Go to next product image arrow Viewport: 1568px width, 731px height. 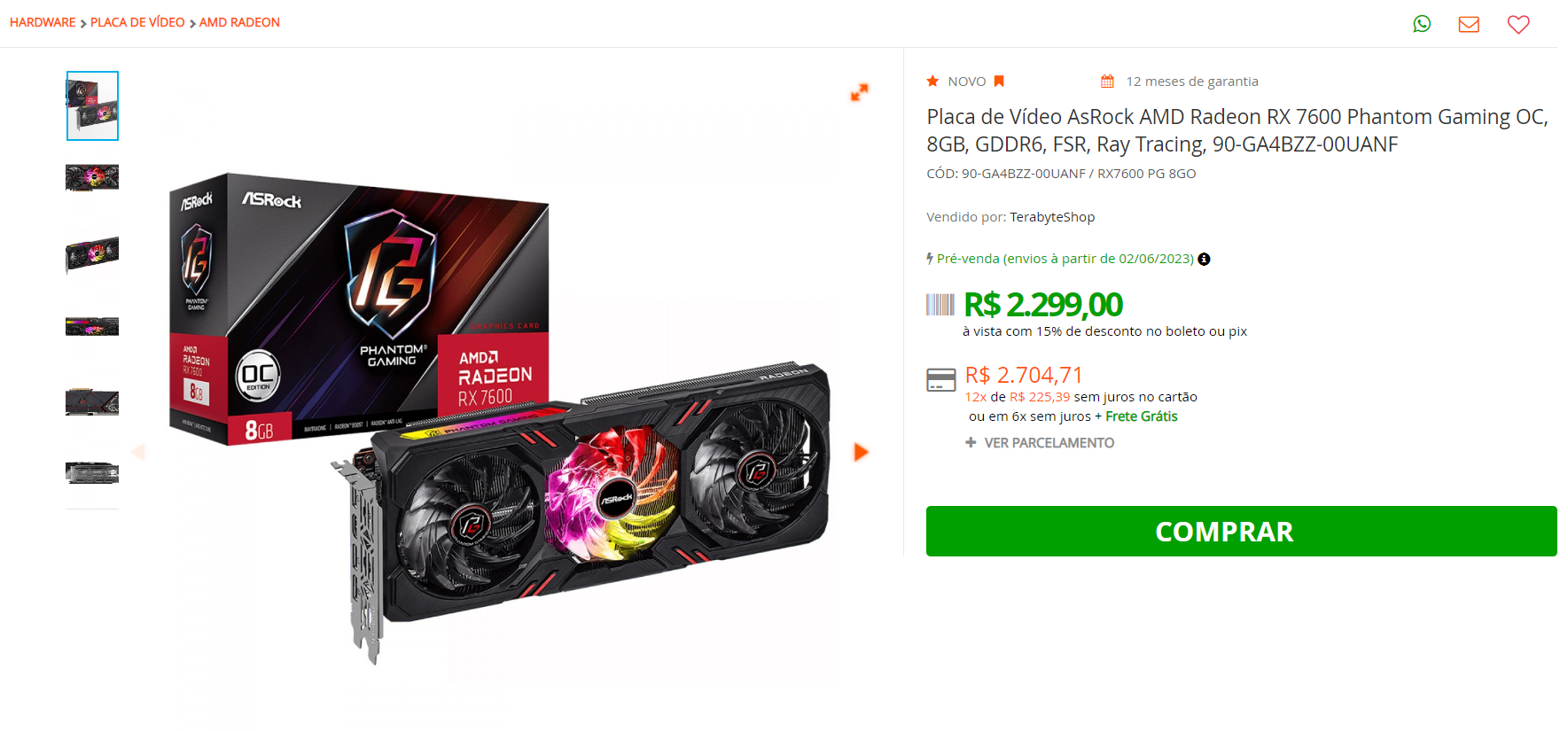click(861, 452)
